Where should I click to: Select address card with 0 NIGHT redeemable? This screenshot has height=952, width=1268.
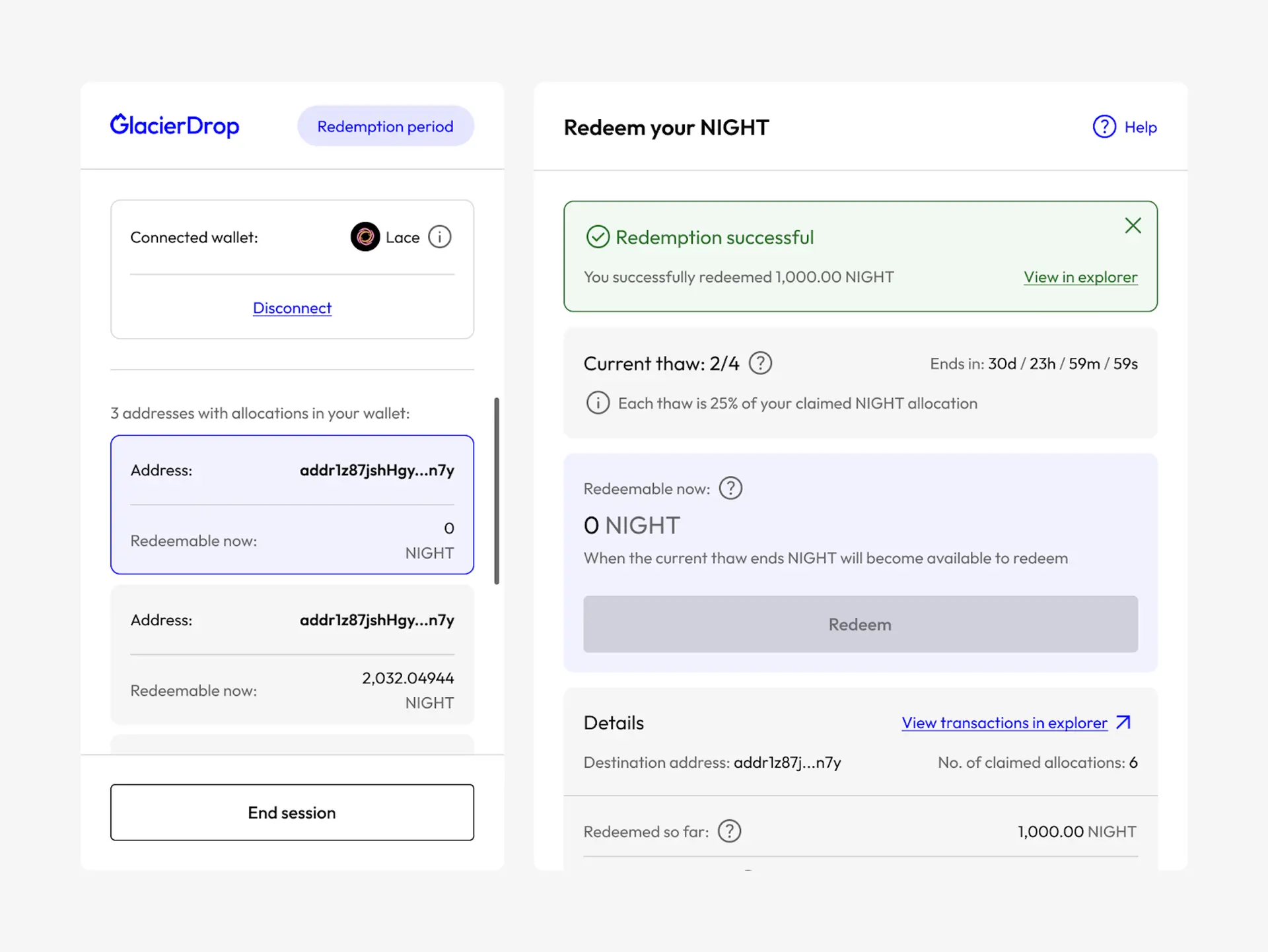[x=292, y=504]
